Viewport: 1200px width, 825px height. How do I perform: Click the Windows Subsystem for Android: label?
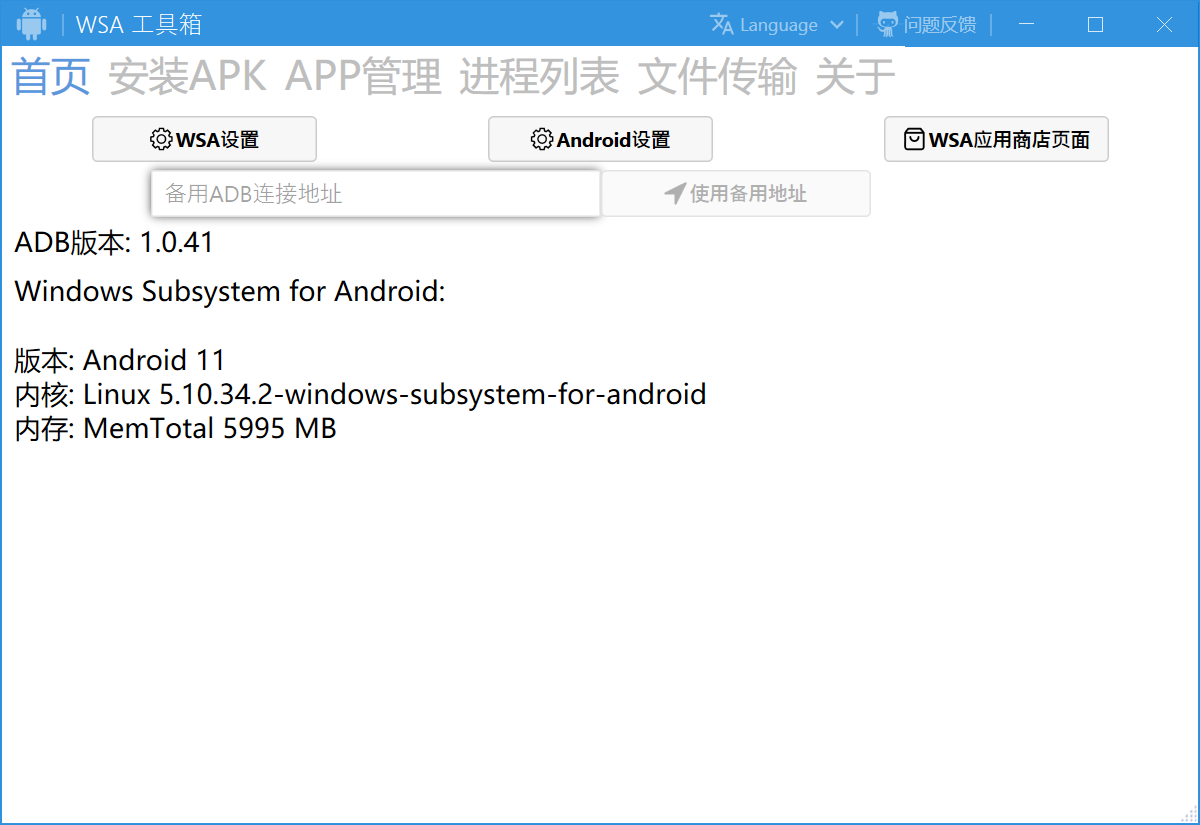(229, 292)
